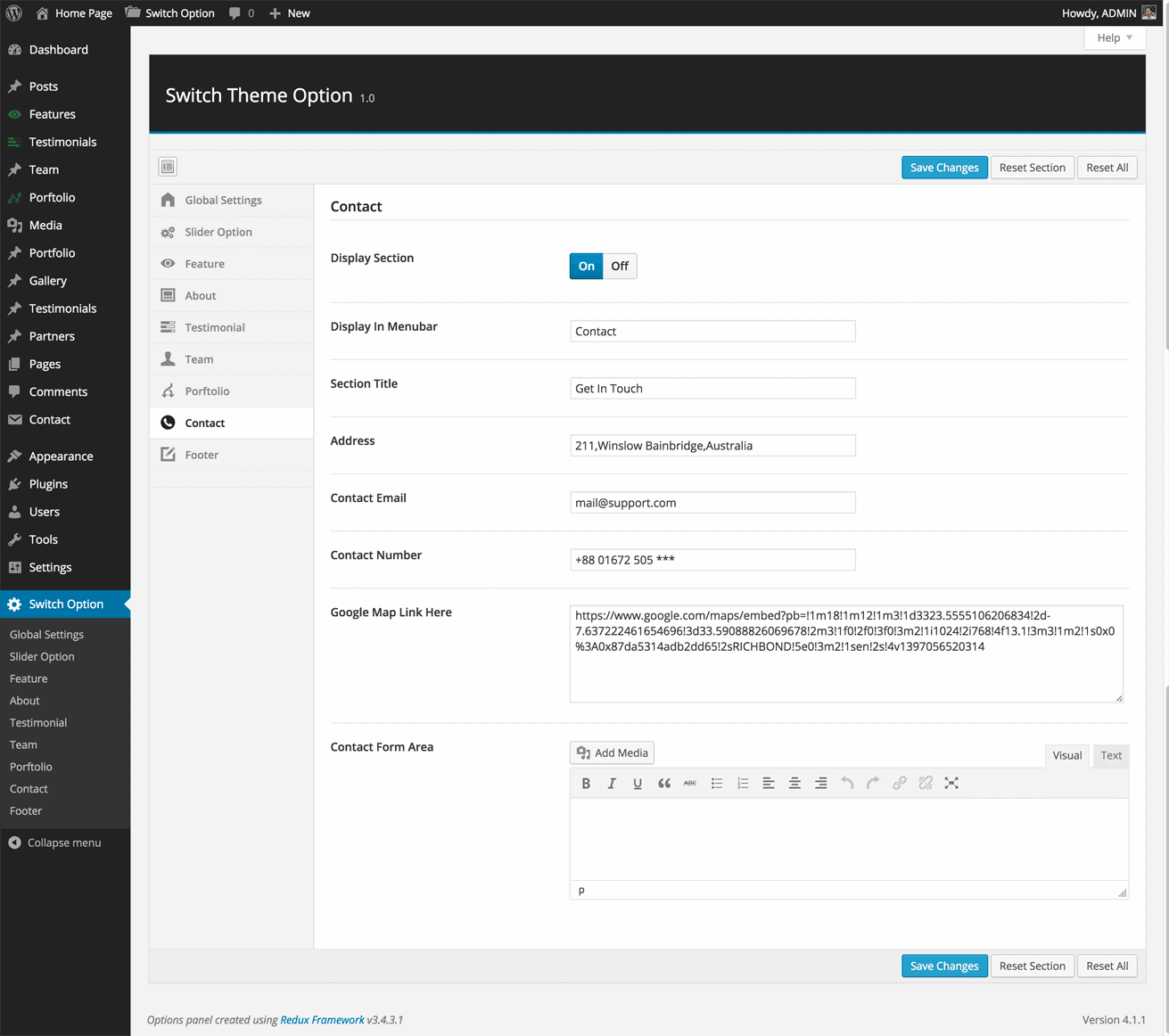Image resolution: width=1169 pixels, height=1036 pixels.
Task: Open the New content menu
Action: (x=290, y=13)
